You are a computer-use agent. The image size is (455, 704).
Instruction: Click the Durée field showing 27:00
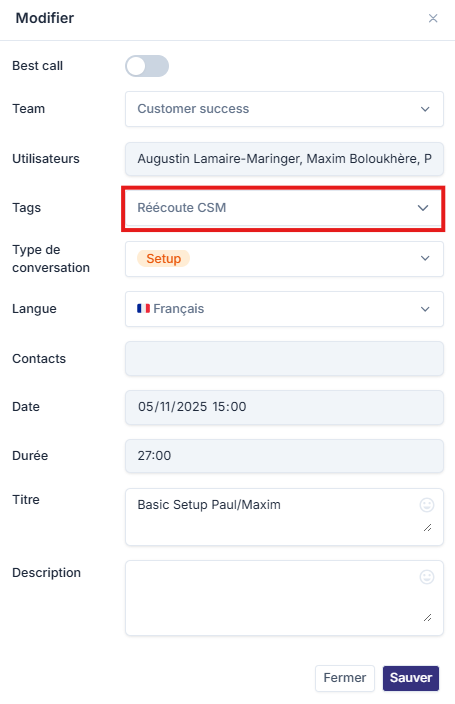284,456
